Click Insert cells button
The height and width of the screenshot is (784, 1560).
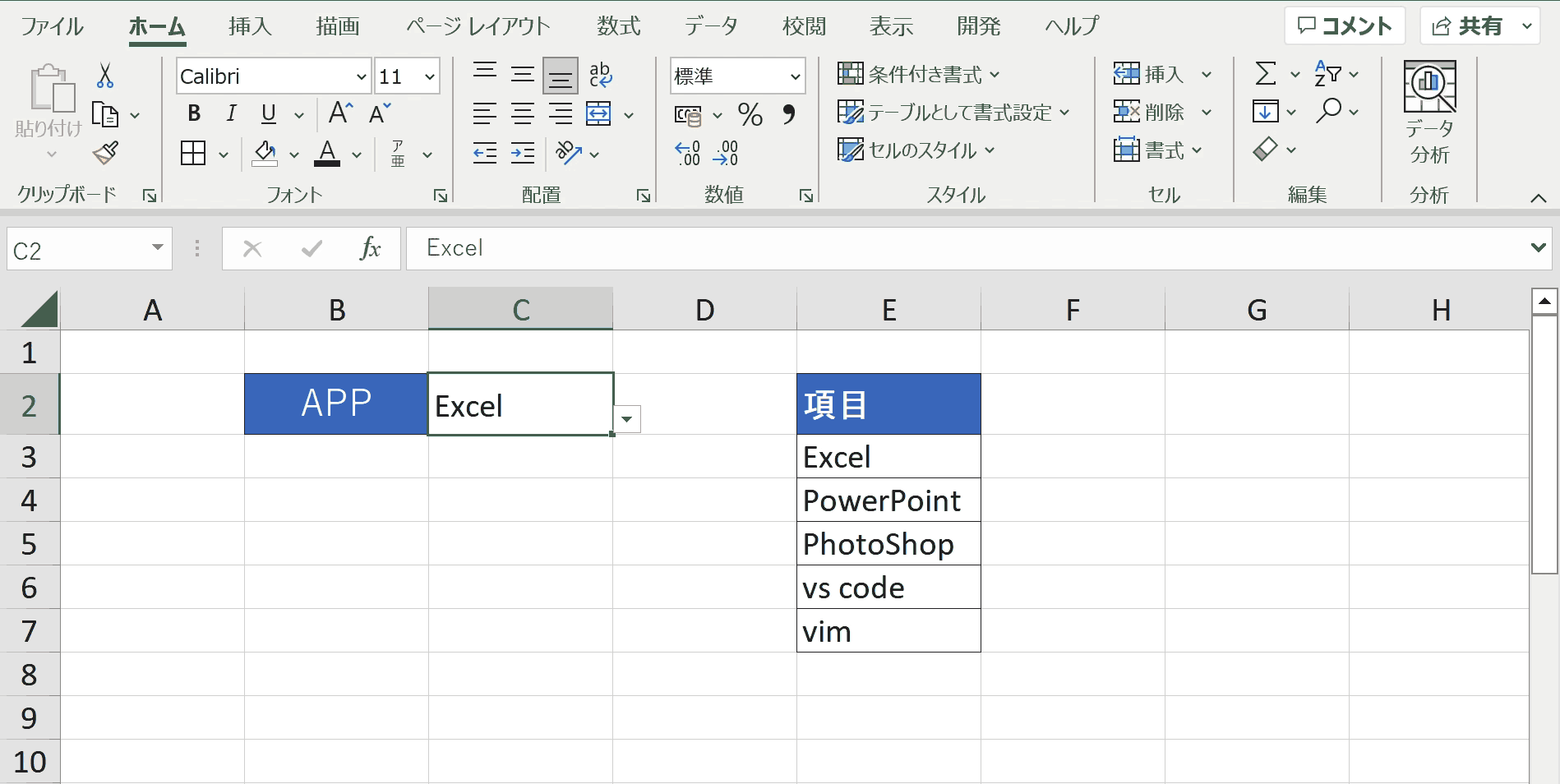coord(1148,74)
